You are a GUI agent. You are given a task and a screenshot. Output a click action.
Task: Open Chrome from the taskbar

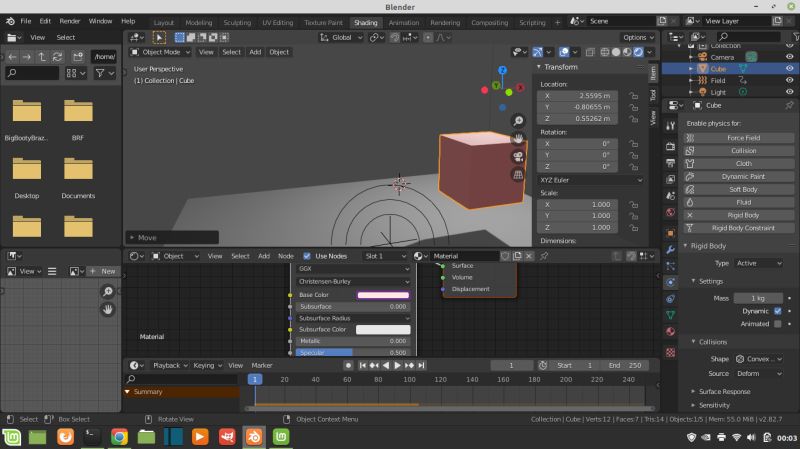119,437
